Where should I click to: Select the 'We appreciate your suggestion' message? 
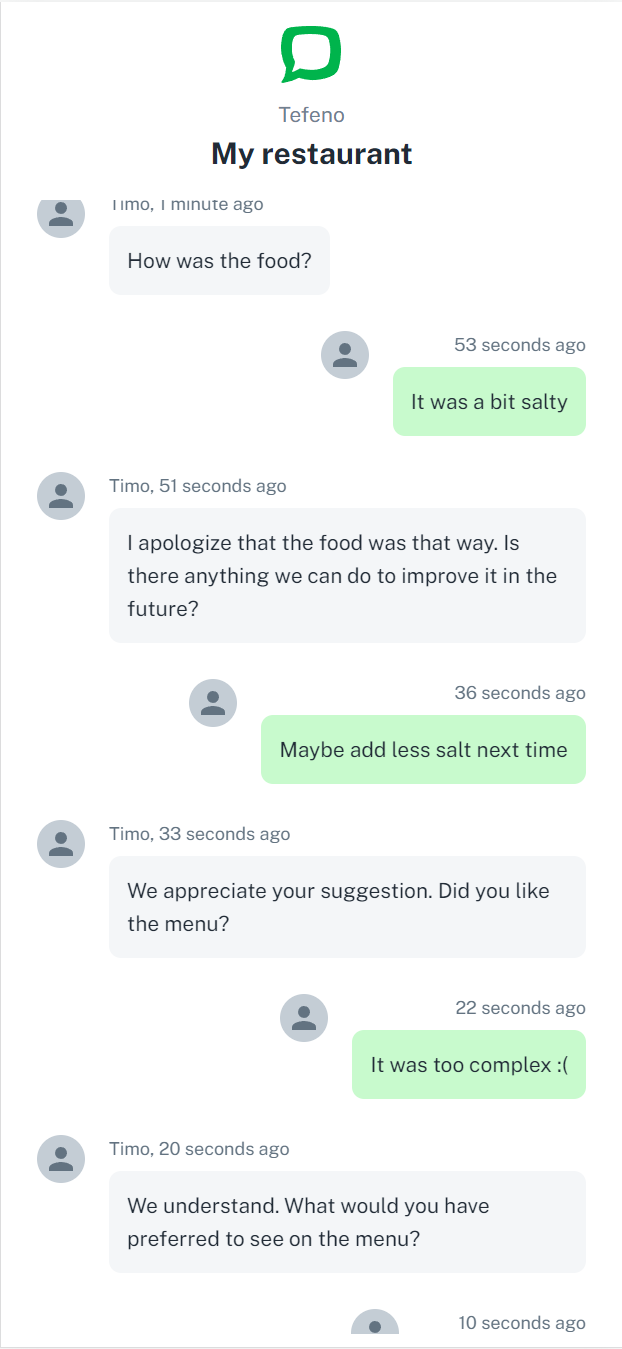pyautogui.click(x=347, y=907)
